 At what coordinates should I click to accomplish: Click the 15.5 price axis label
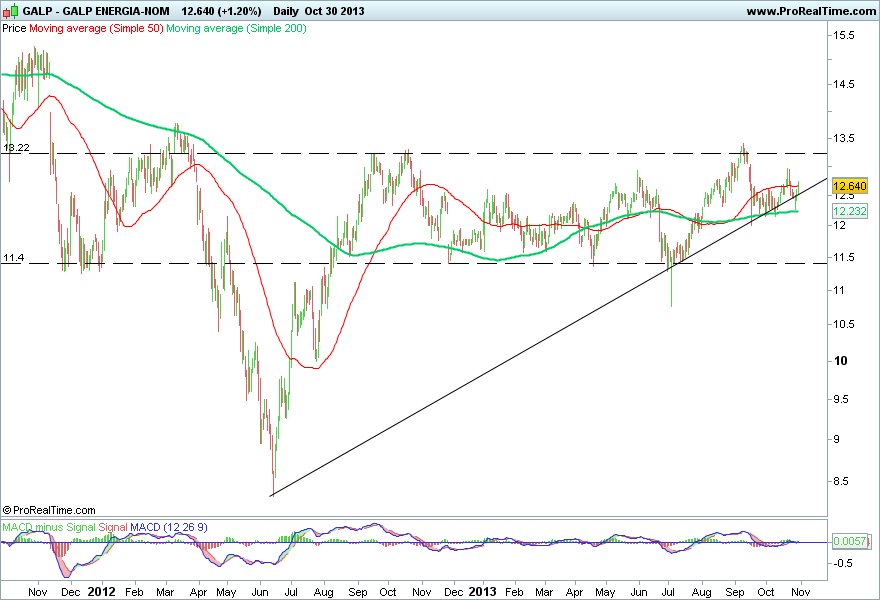coord(844,35)
